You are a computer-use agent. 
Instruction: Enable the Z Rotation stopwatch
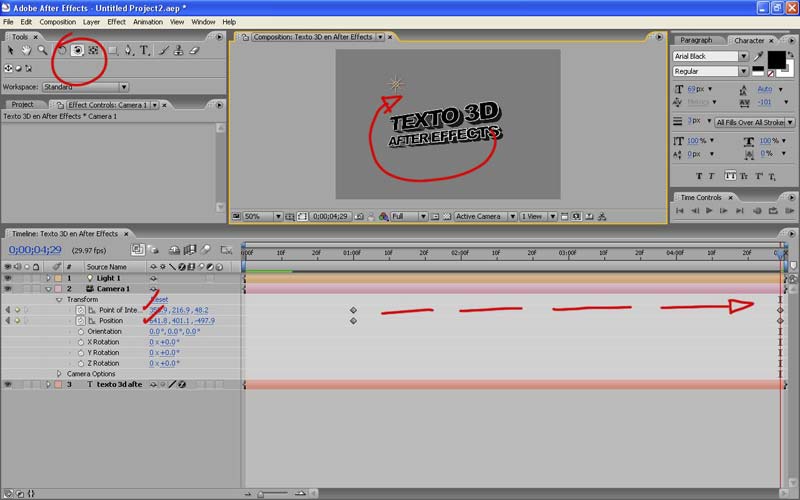click(81, 364)
